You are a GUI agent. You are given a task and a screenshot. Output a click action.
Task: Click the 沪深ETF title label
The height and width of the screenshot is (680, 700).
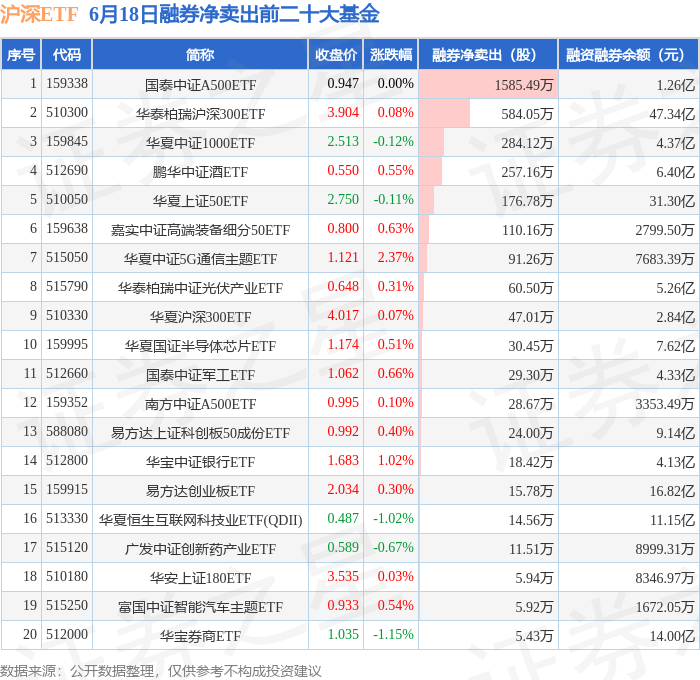[x=39, y=14]
